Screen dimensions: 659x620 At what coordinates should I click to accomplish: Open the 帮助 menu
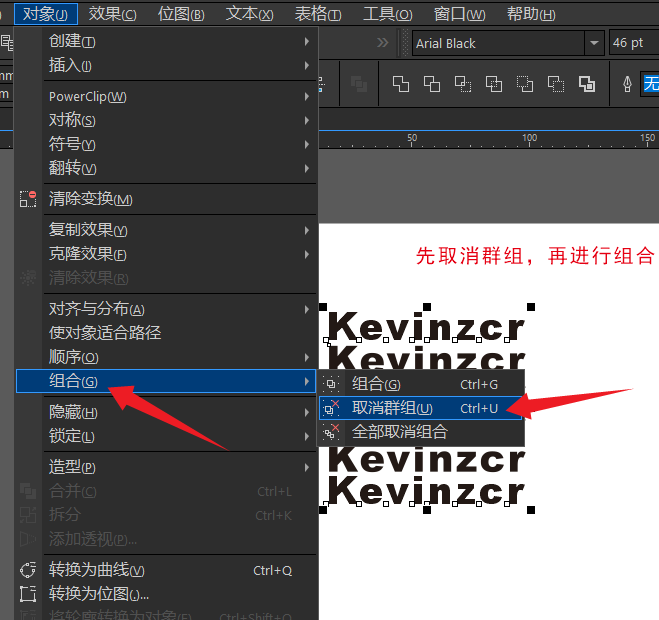click(531, 14)
